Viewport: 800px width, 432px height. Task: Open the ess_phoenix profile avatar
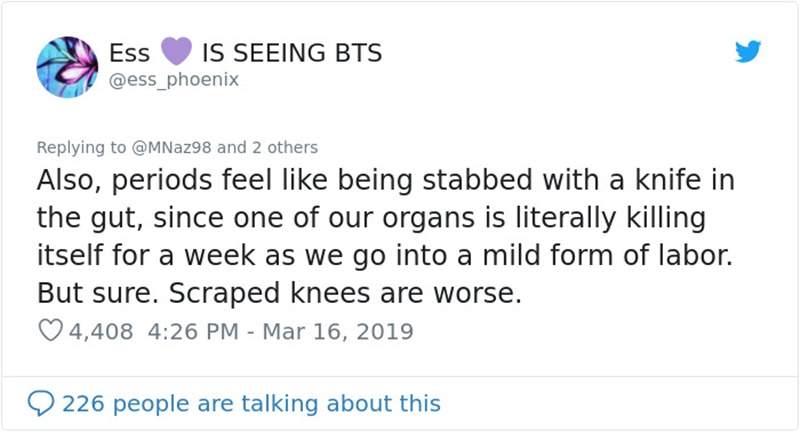tap(67, 67)
